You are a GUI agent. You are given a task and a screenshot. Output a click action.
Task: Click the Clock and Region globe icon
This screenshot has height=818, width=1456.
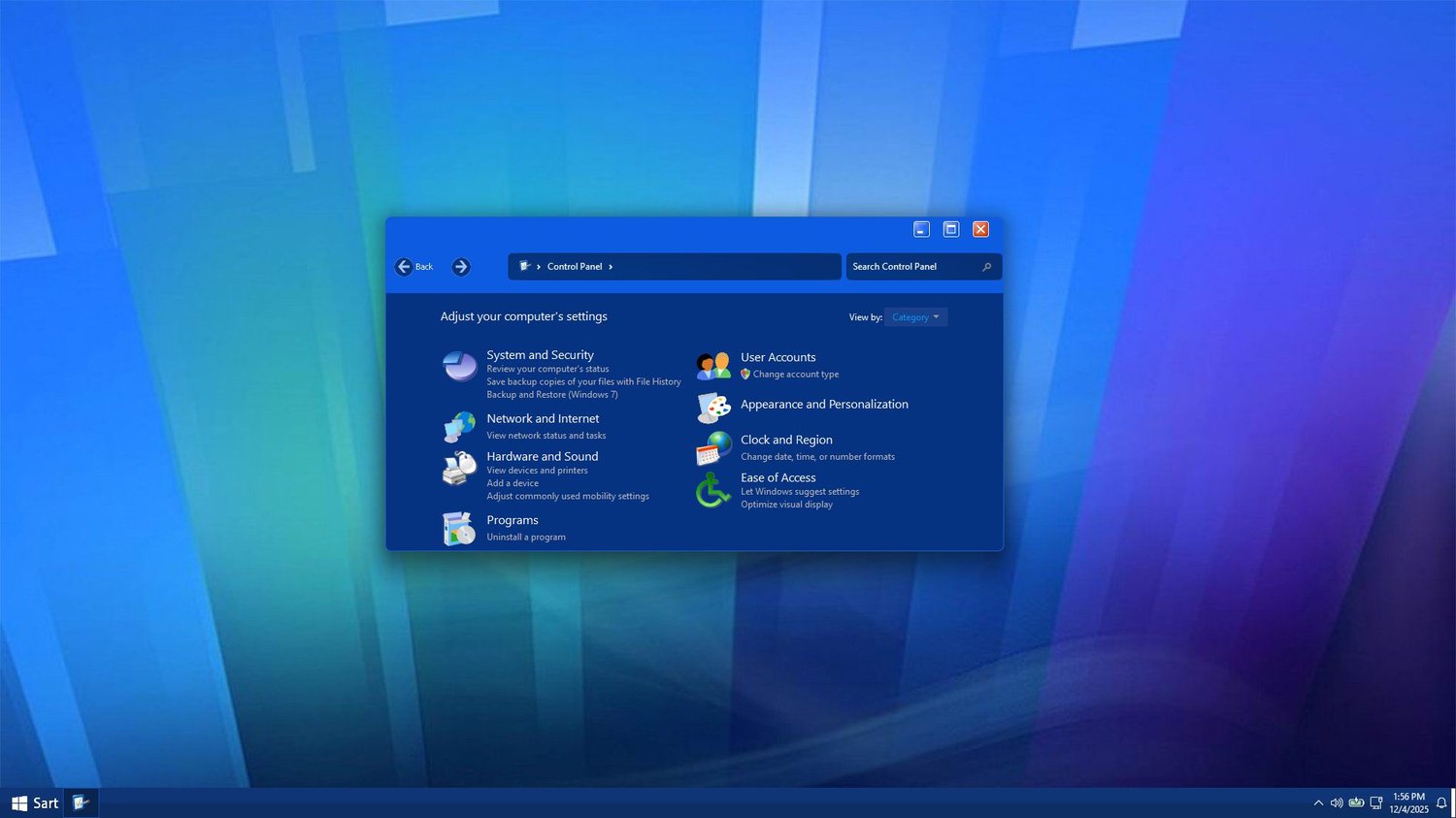click(x=713, y=448)
